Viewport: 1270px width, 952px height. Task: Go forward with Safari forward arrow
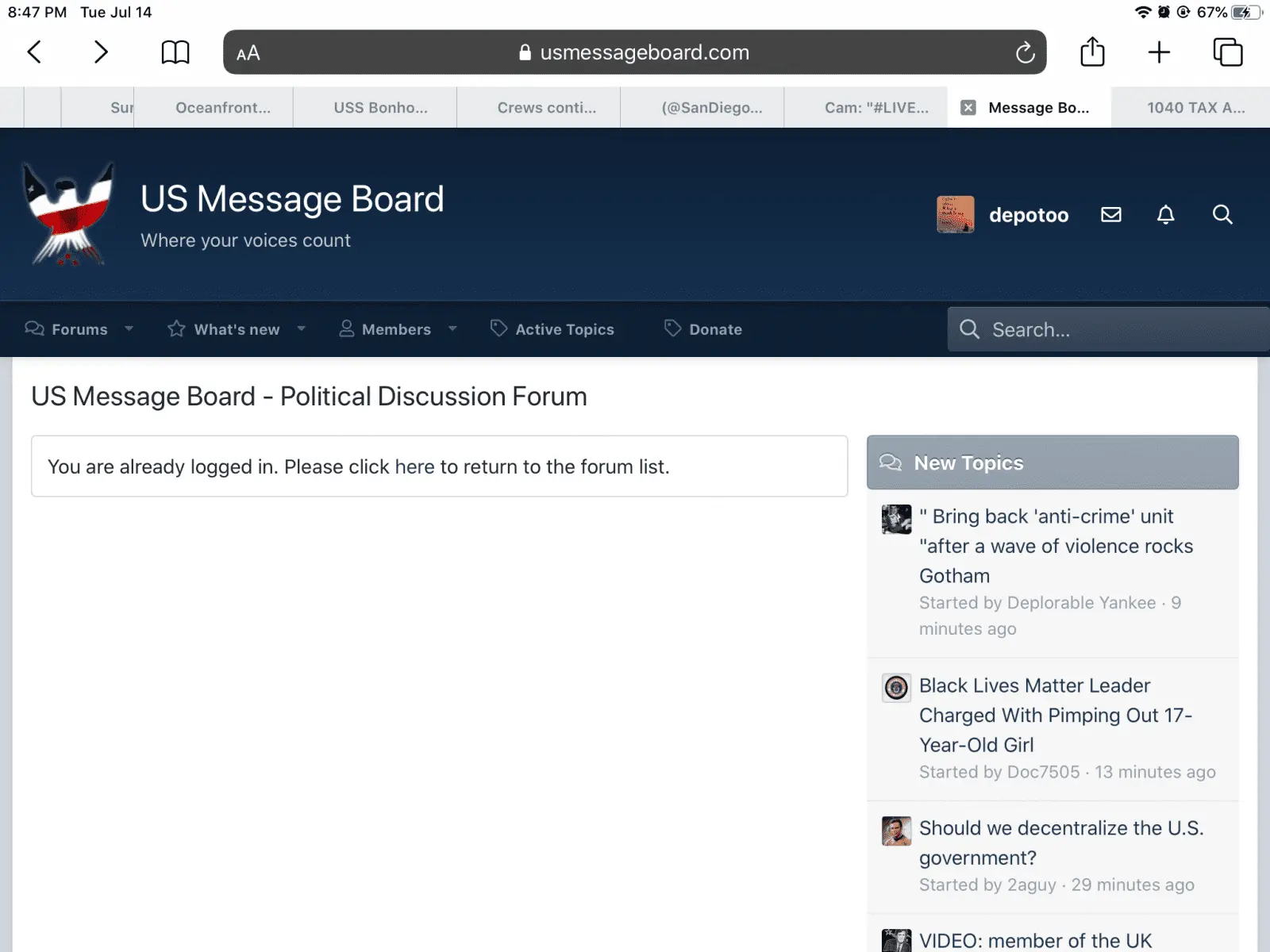point(101,52)
